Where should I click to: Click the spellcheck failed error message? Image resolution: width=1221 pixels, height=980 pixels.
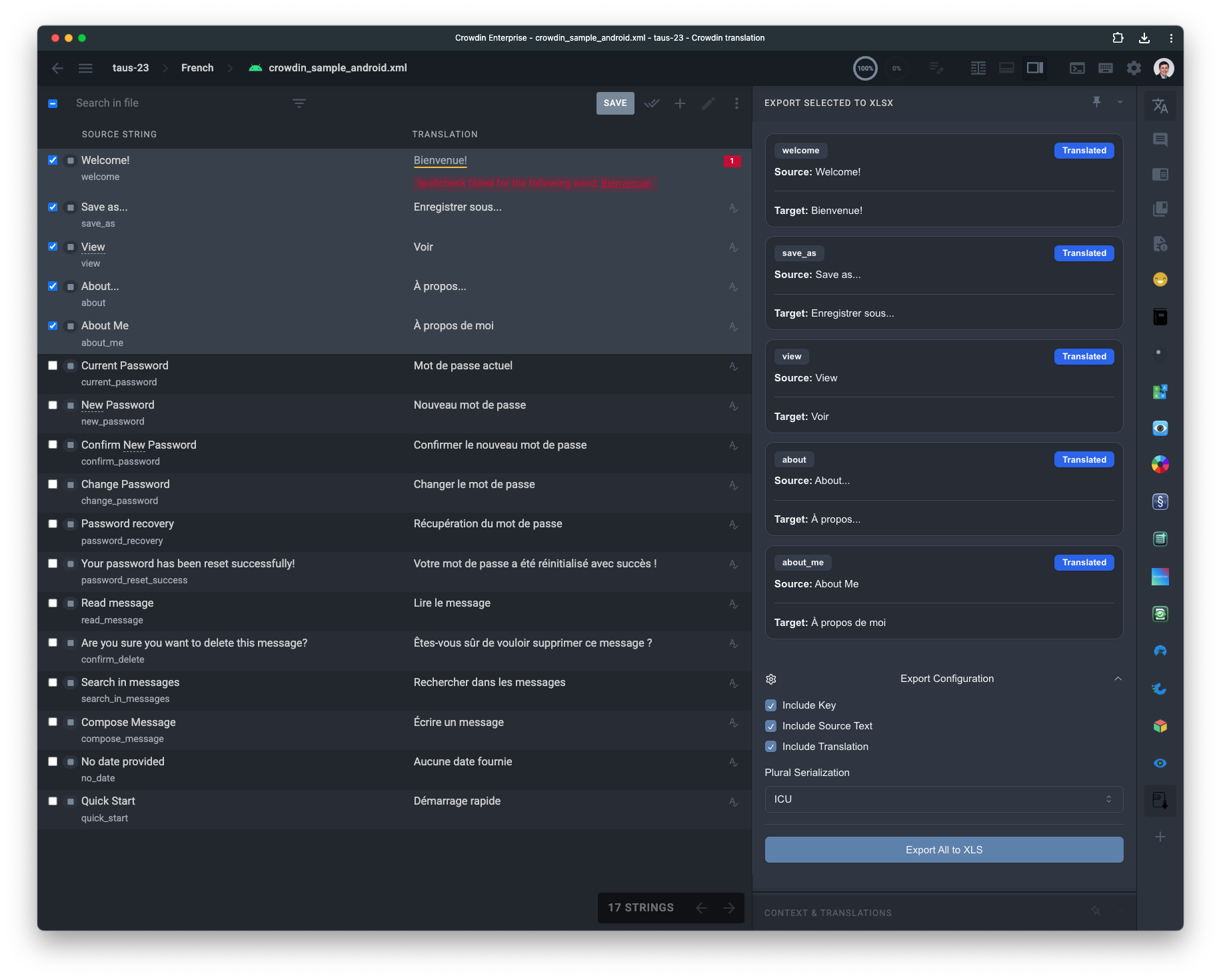click(535, 183)
